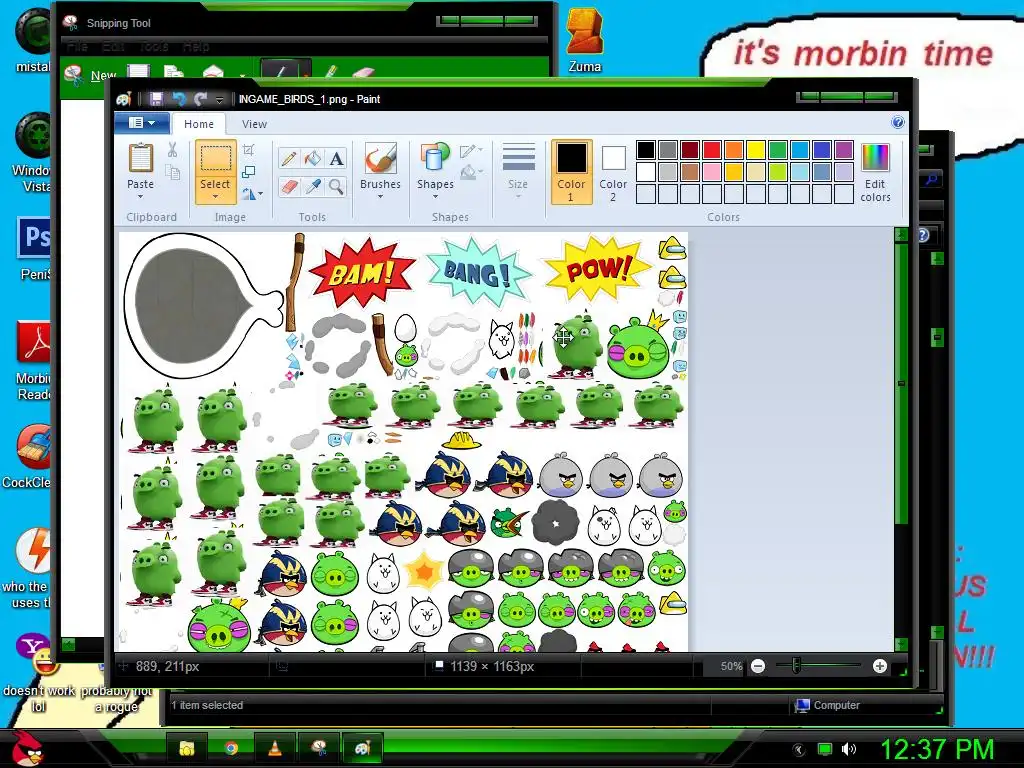
Task: Click the 12:37 PM taskbar clock
Action: click(938, 749)
